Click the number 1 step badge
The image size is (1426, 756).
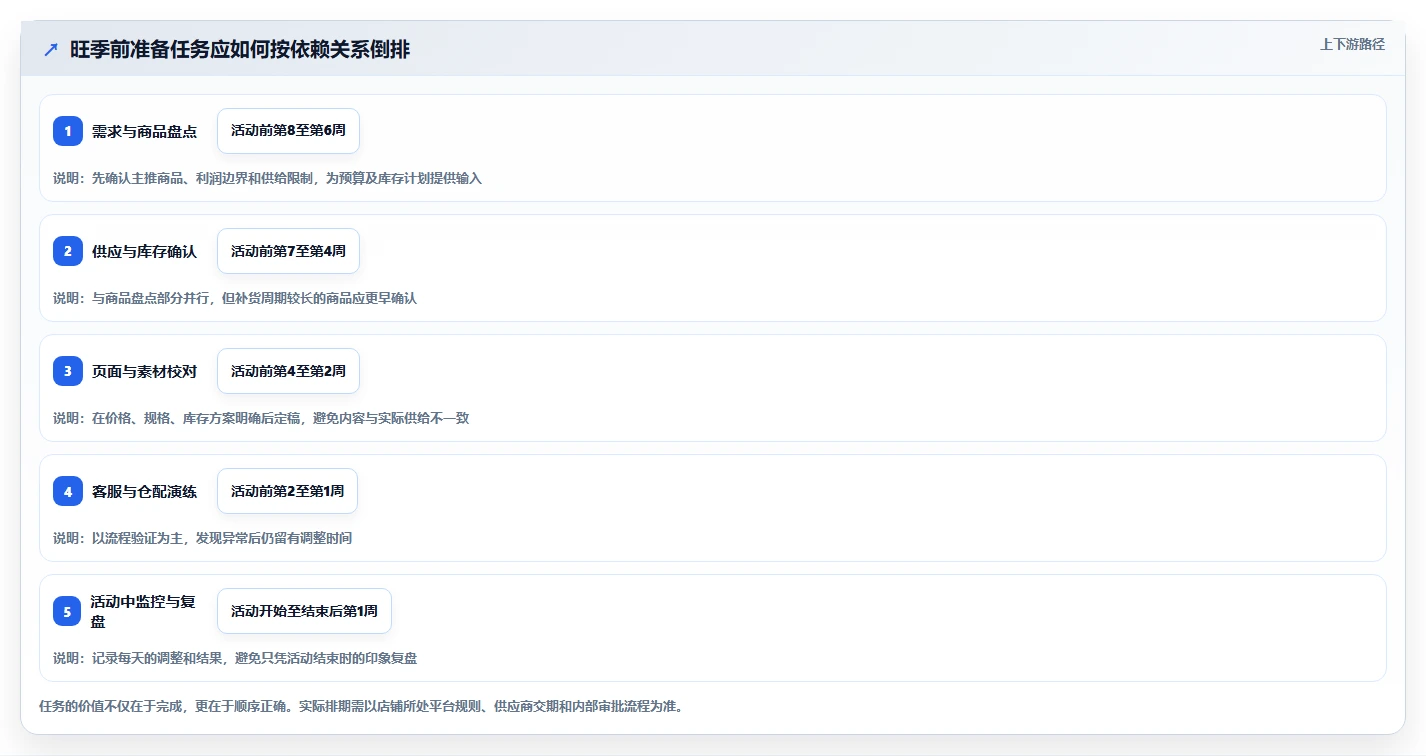pyautogui.click(x=68, y=131)
